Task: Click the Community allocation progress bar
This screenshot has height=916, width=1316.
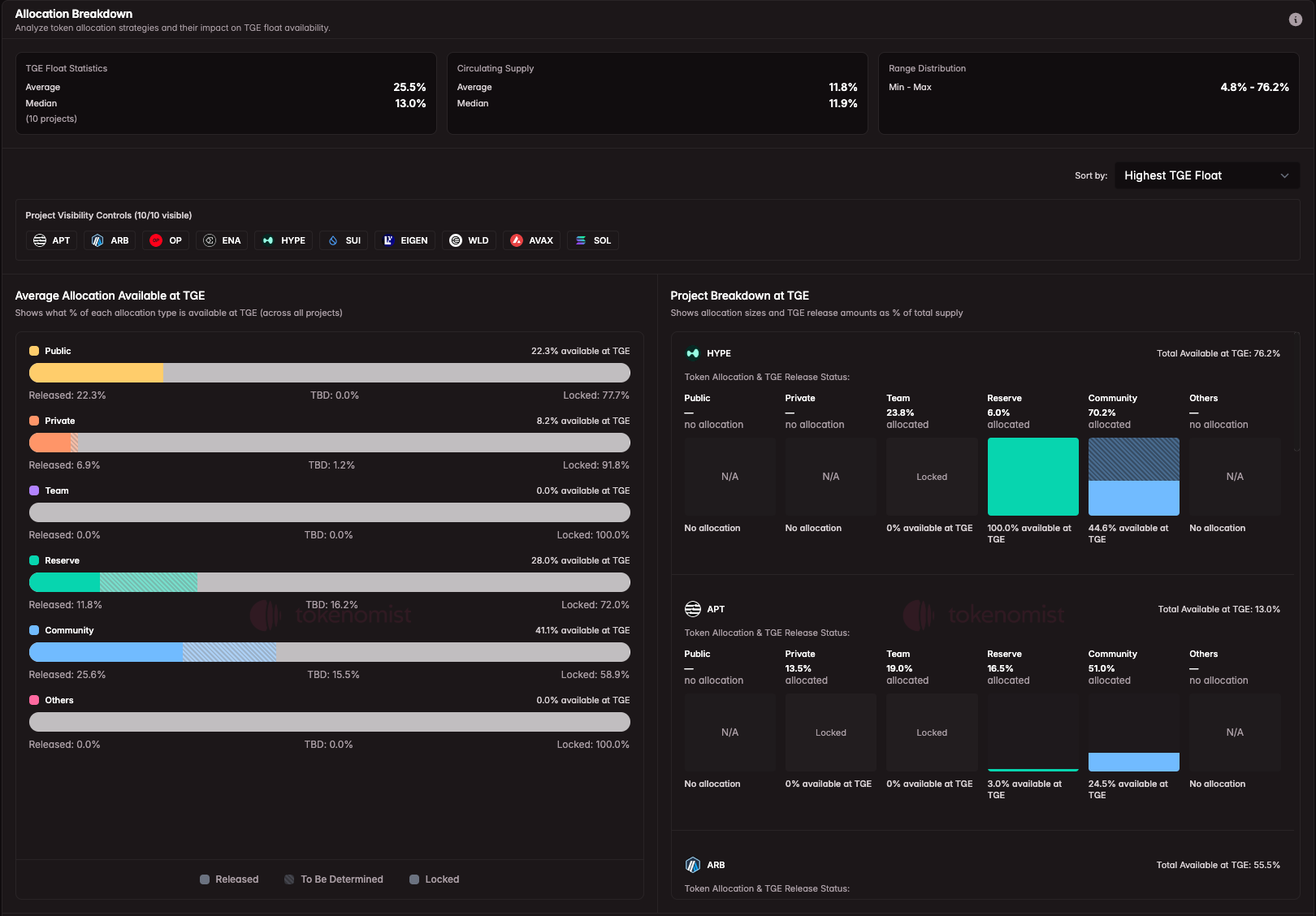Action: tap(329, 652)
